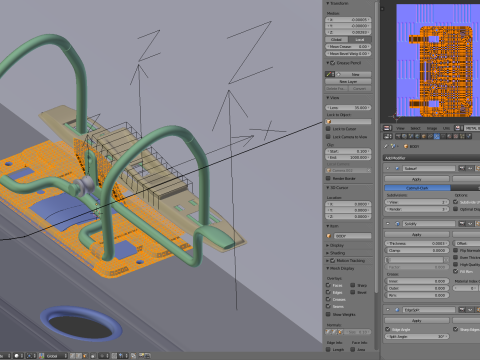Uncheck Fill Rim in Solidify modifier
The width and height of the screenshot is (480, 360).
tap(455, 271)
